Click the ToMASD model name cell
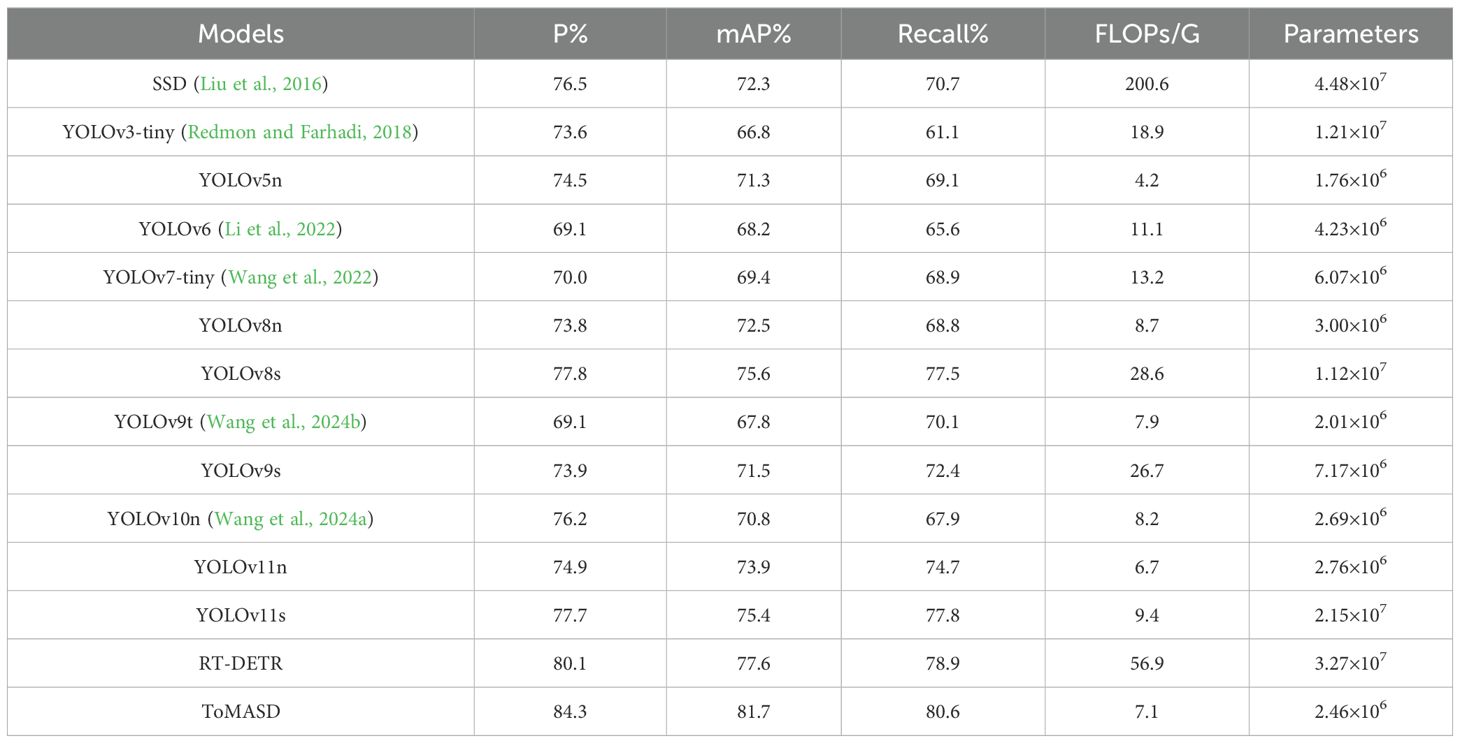Viewport: 1460px width, 743px height. pyautogui.click(x=241, y=712)
